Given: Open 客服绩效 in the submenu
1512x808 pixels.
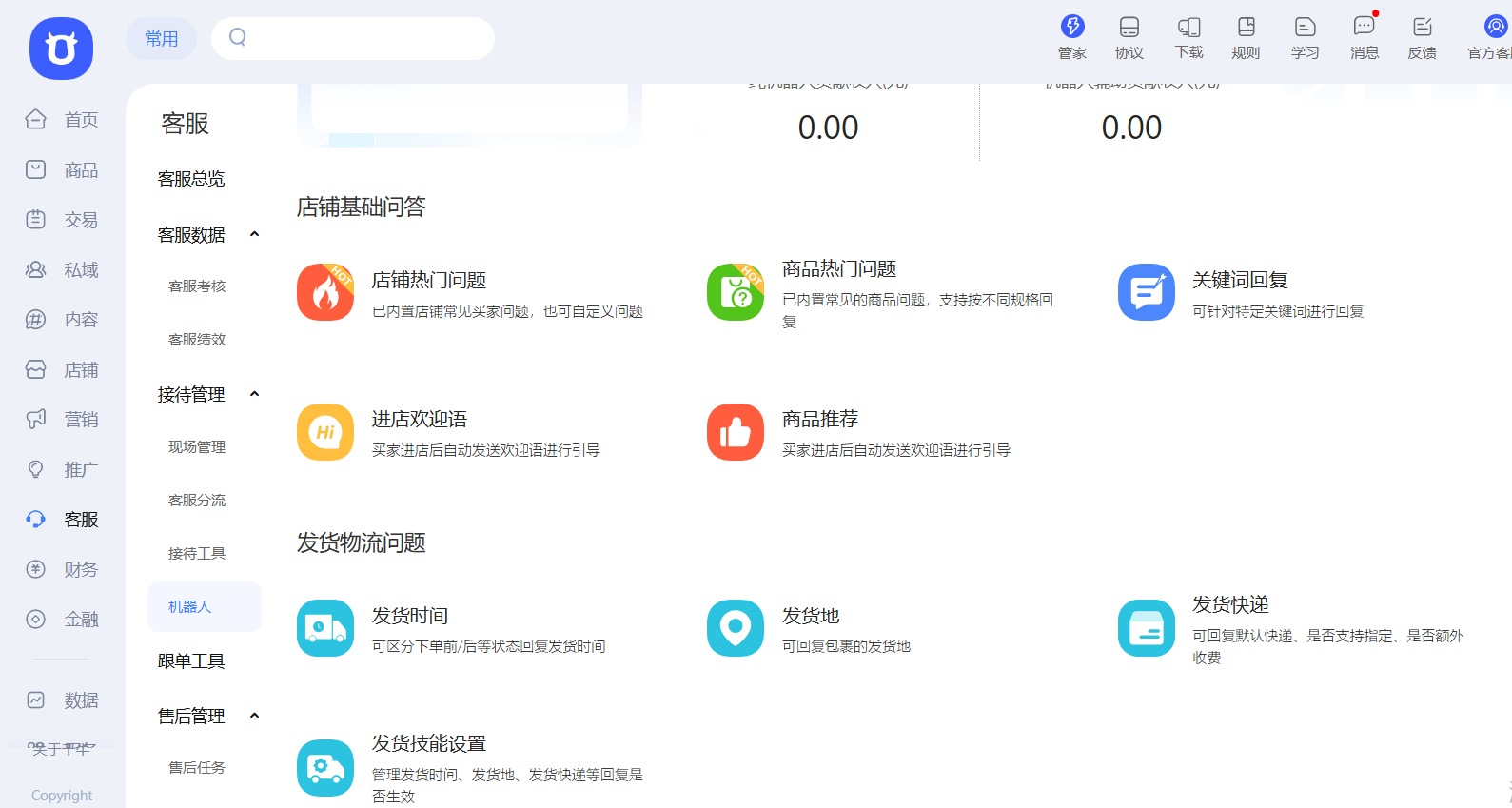Looking at the screenshot, I should tap(197, 340).
